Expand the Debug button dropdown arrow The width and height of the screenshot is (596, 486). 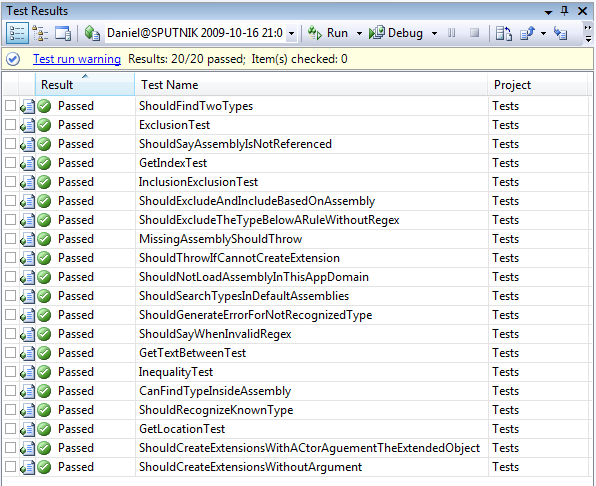[434, 33]
